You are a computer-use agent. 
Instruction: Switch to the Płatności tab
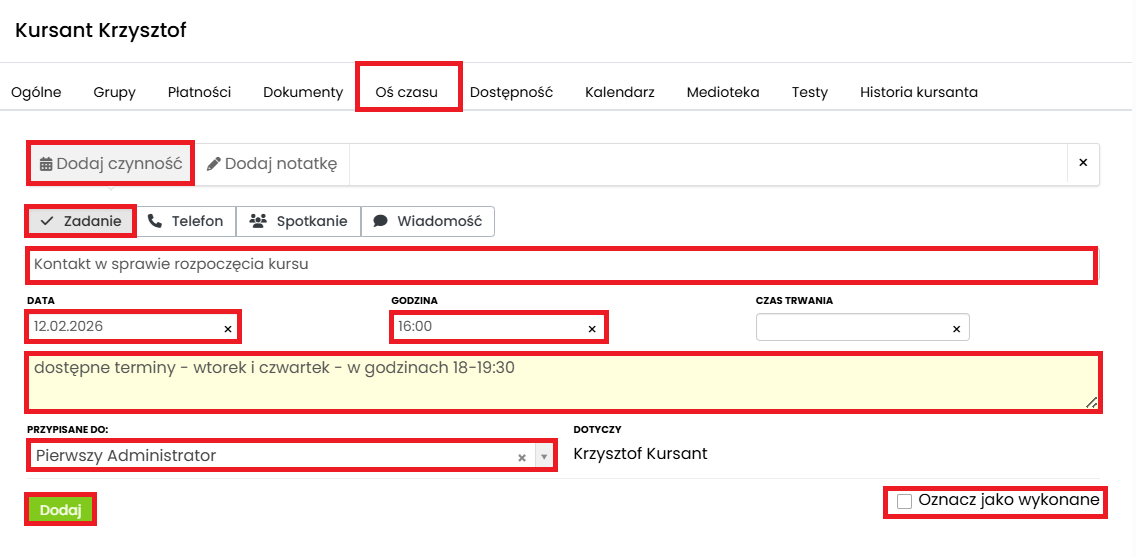coord(199,92)
